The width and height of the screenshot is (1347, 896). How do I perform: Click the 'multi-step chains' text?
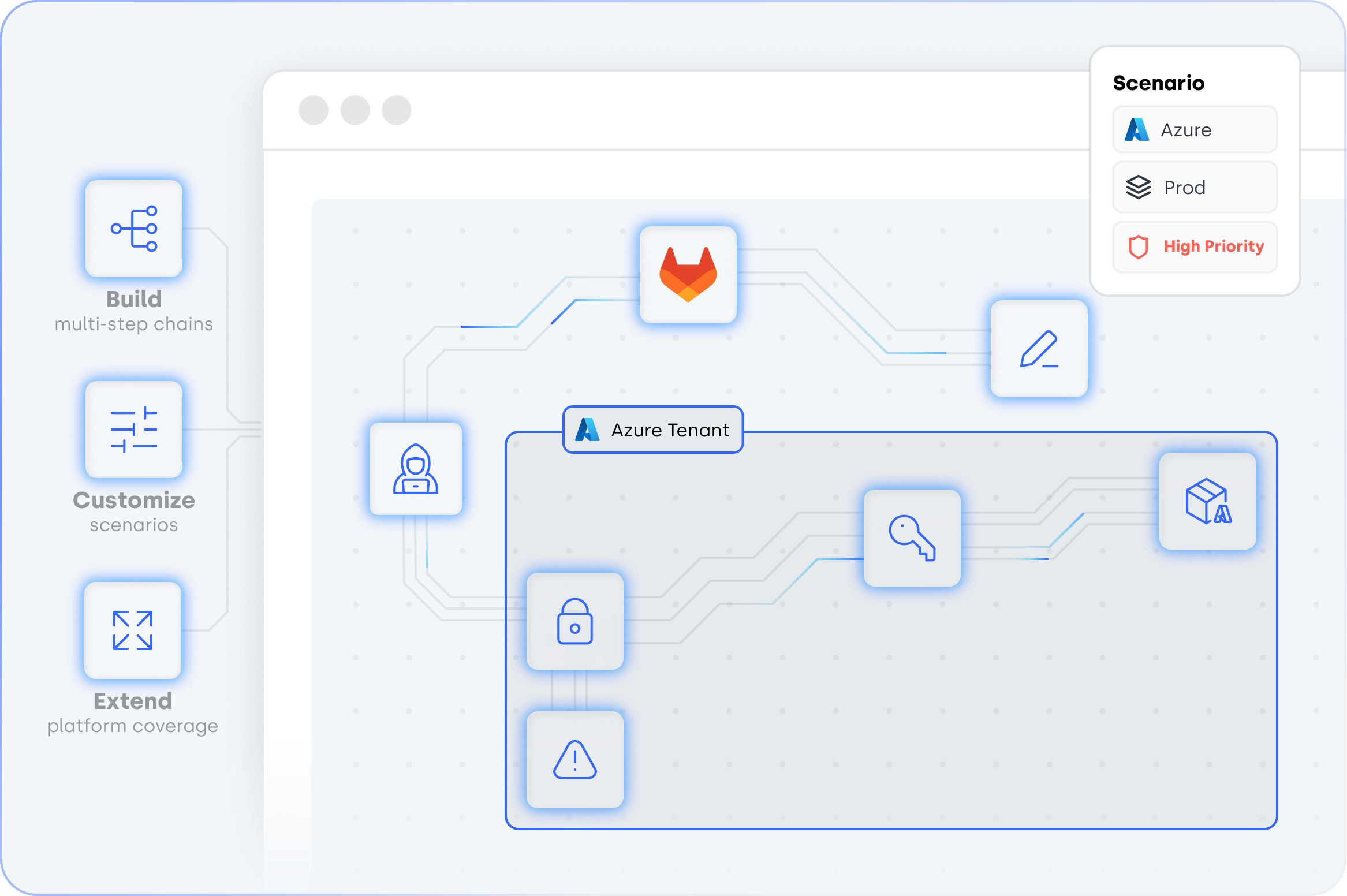[134, 324]
